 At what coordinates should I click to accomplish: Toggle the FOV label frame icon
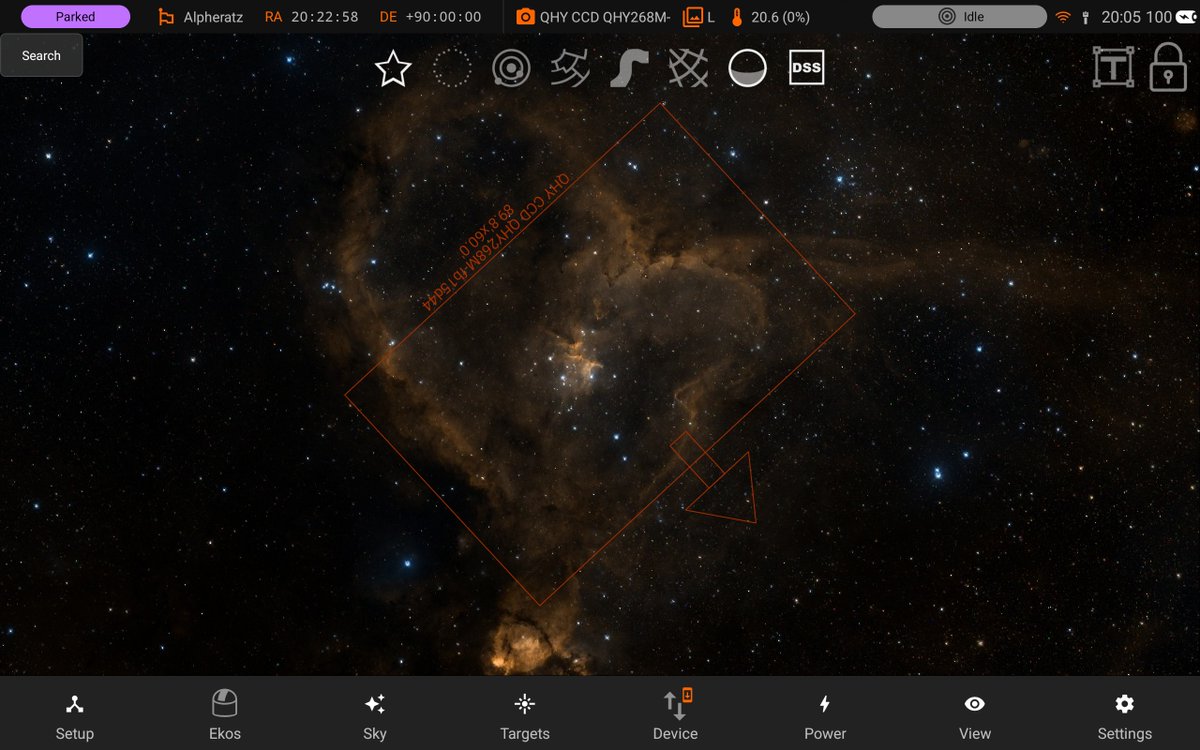[x=1115, y=68]
